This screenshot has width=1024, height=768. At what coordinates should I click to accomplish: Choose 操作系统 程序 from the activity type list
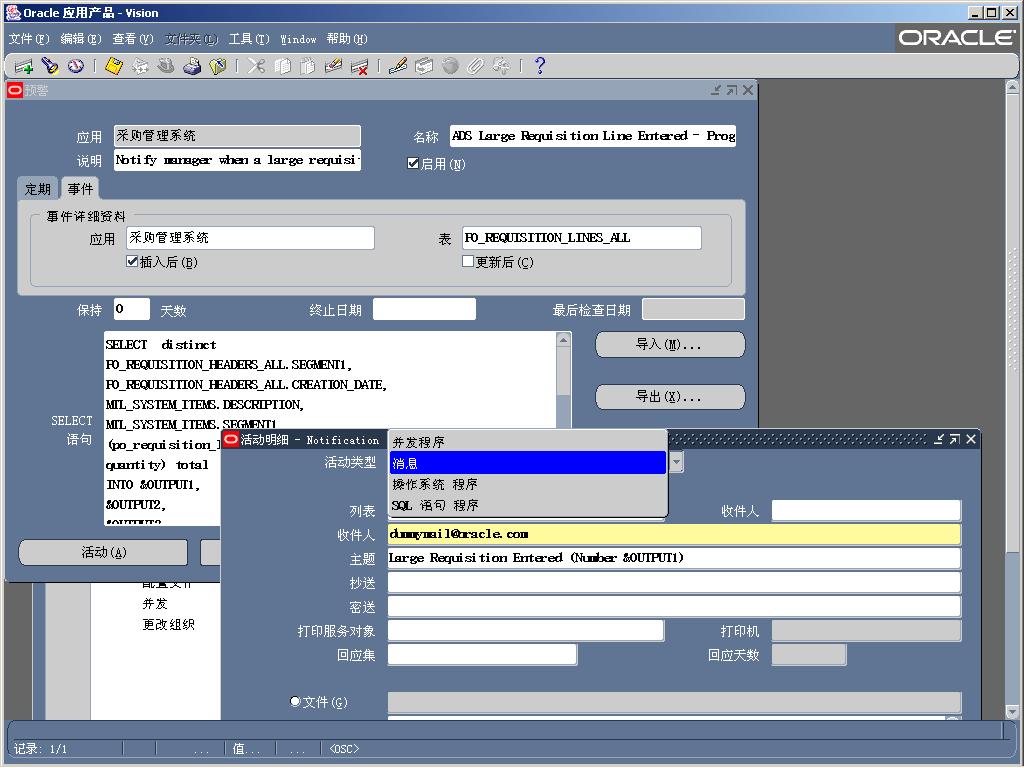pos(528,484)
